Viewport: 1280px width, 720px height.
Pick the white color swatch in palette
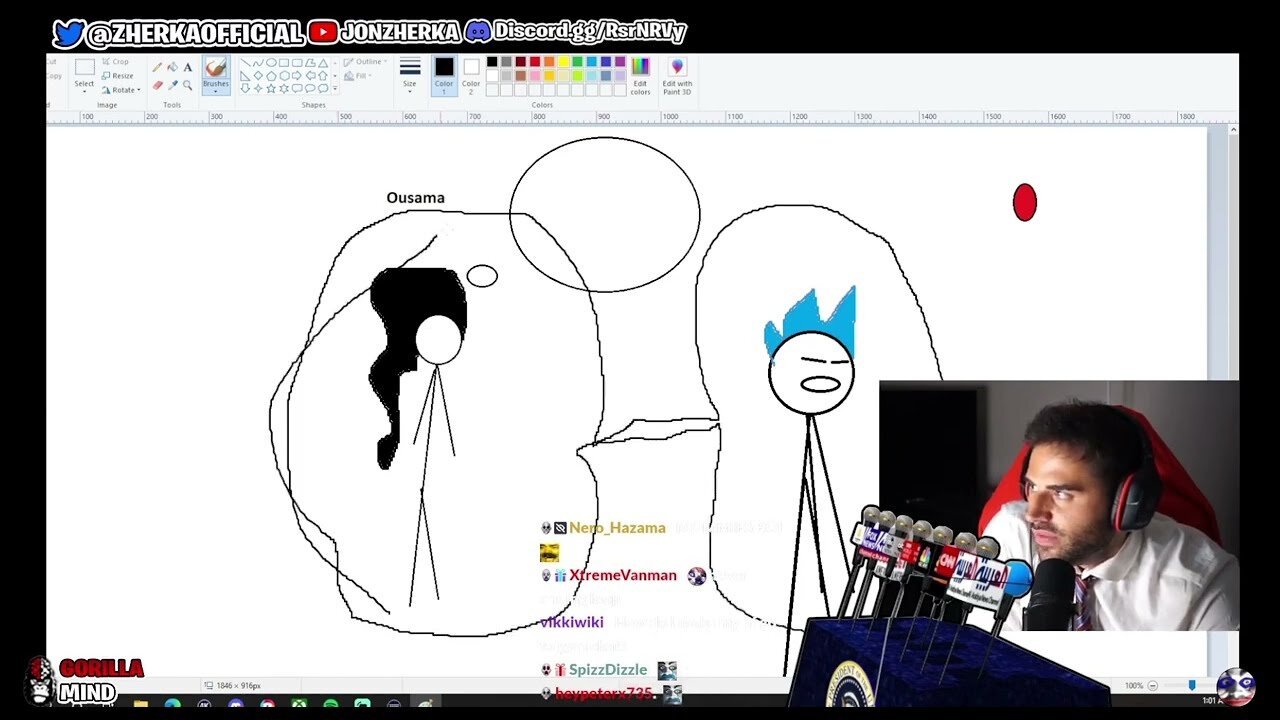pos(492,75)
